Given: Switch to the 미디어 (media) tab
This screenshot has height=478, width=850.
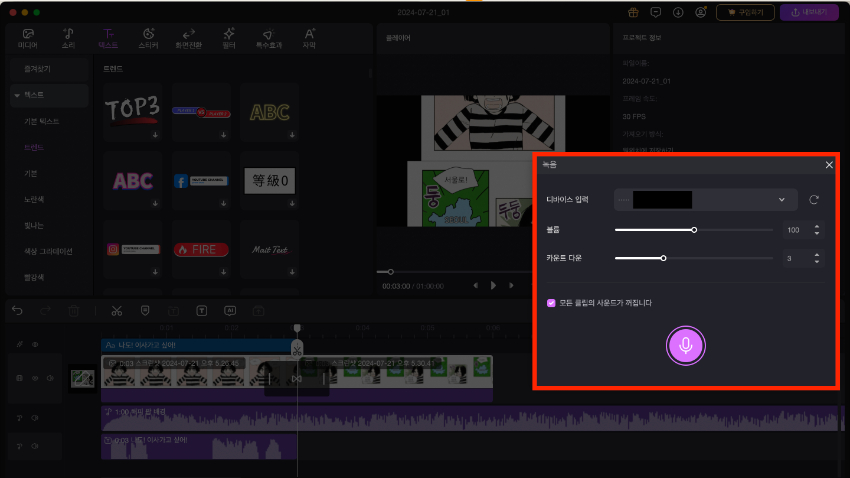Looking at the screenshot, I should (28, 38).
